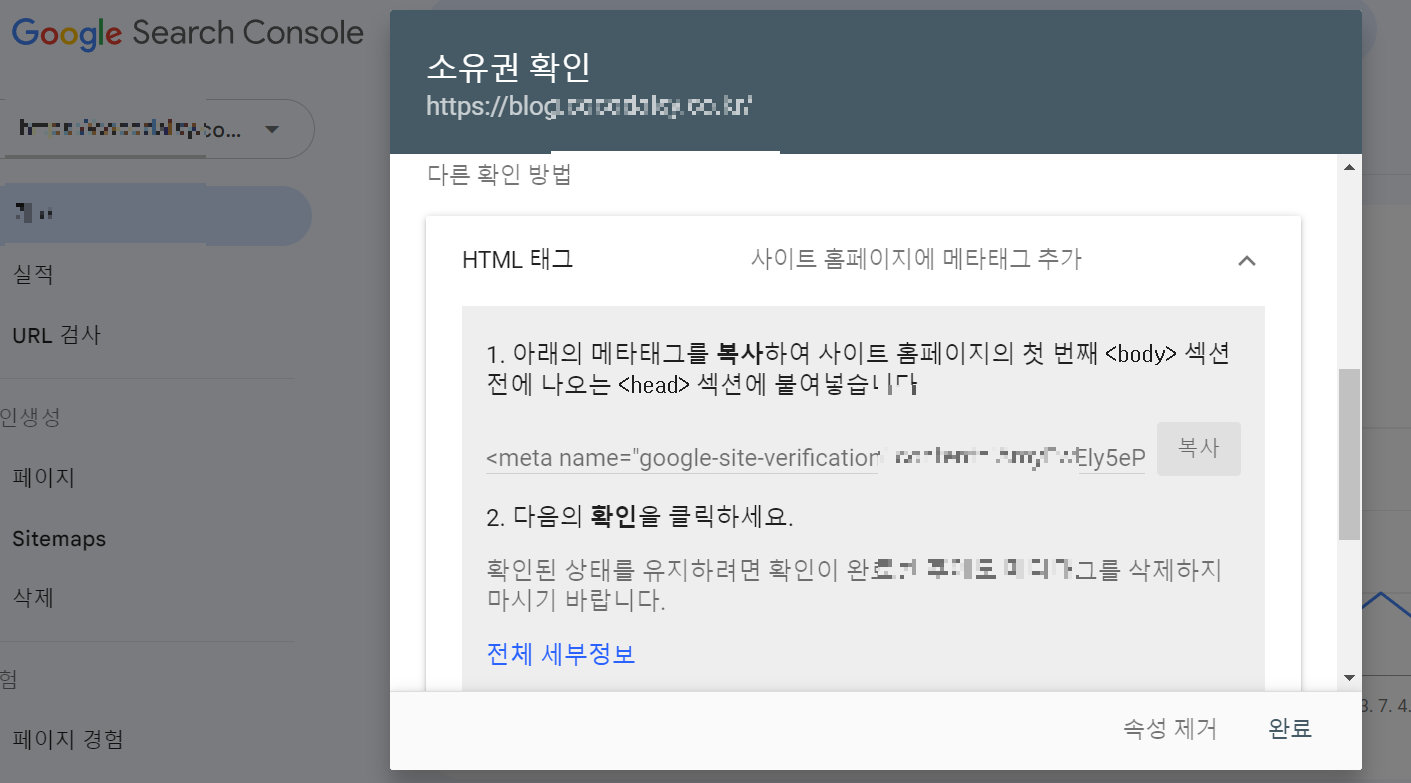Click the 속성 제거 button
Image resolution: width=1411 pixels, height=783 pixels.
pos(1170,729)
